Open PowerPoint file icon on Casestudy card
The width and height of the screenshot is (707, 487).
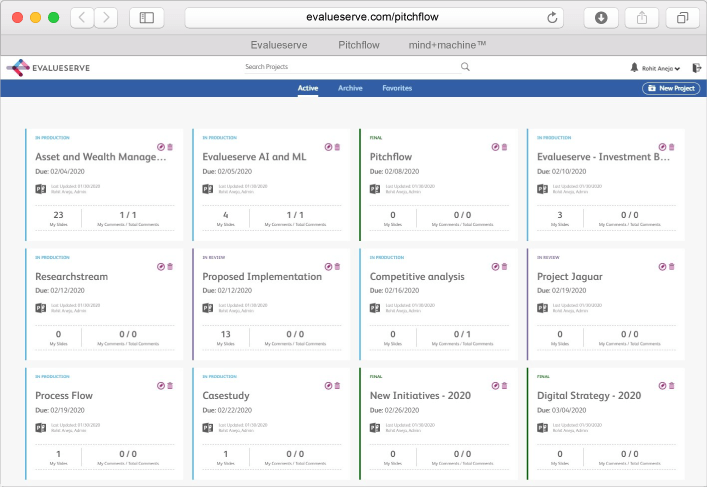click(207, 427)
